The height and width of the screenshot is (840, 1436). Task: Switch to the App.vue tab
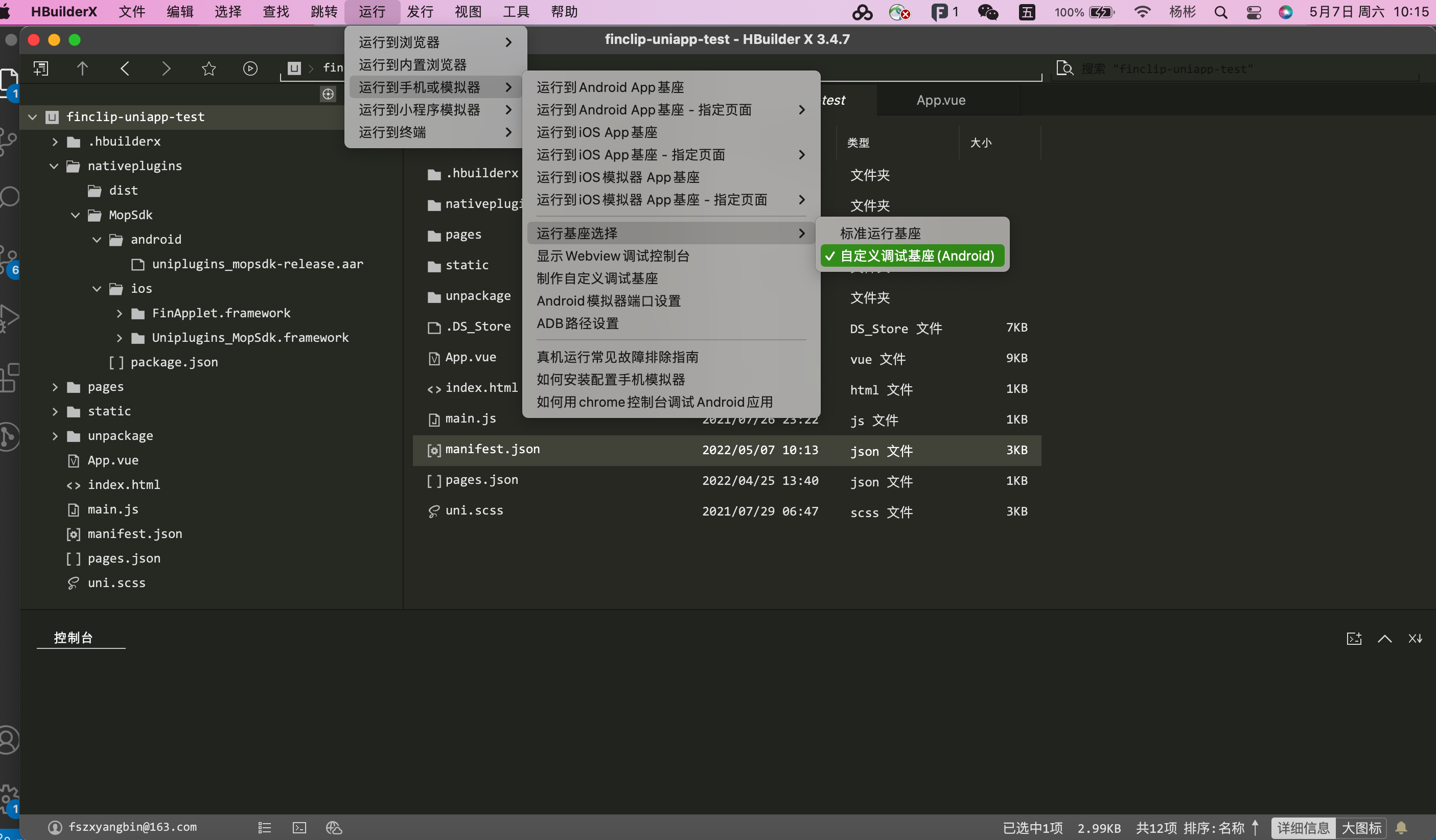tap(941, 100)
